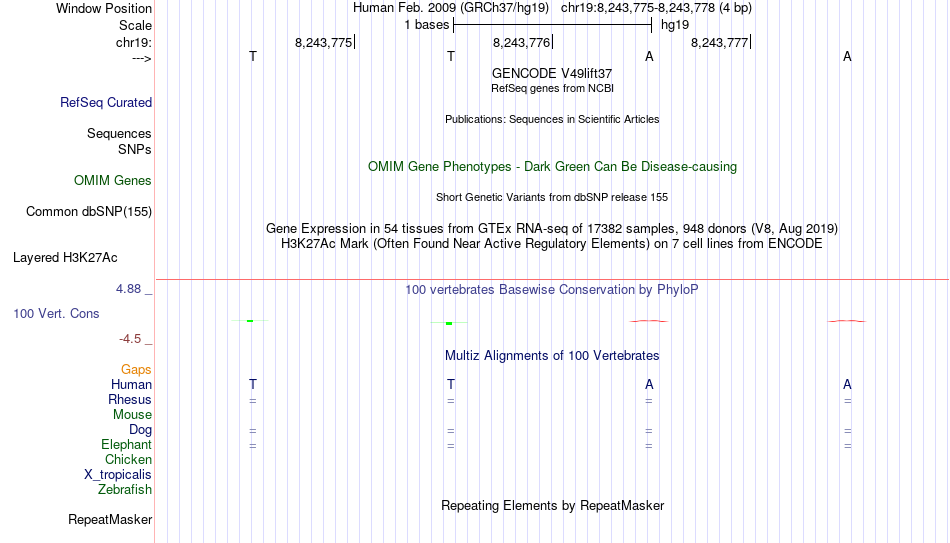
Task: Click the Sequences track label
Action: 119,133
